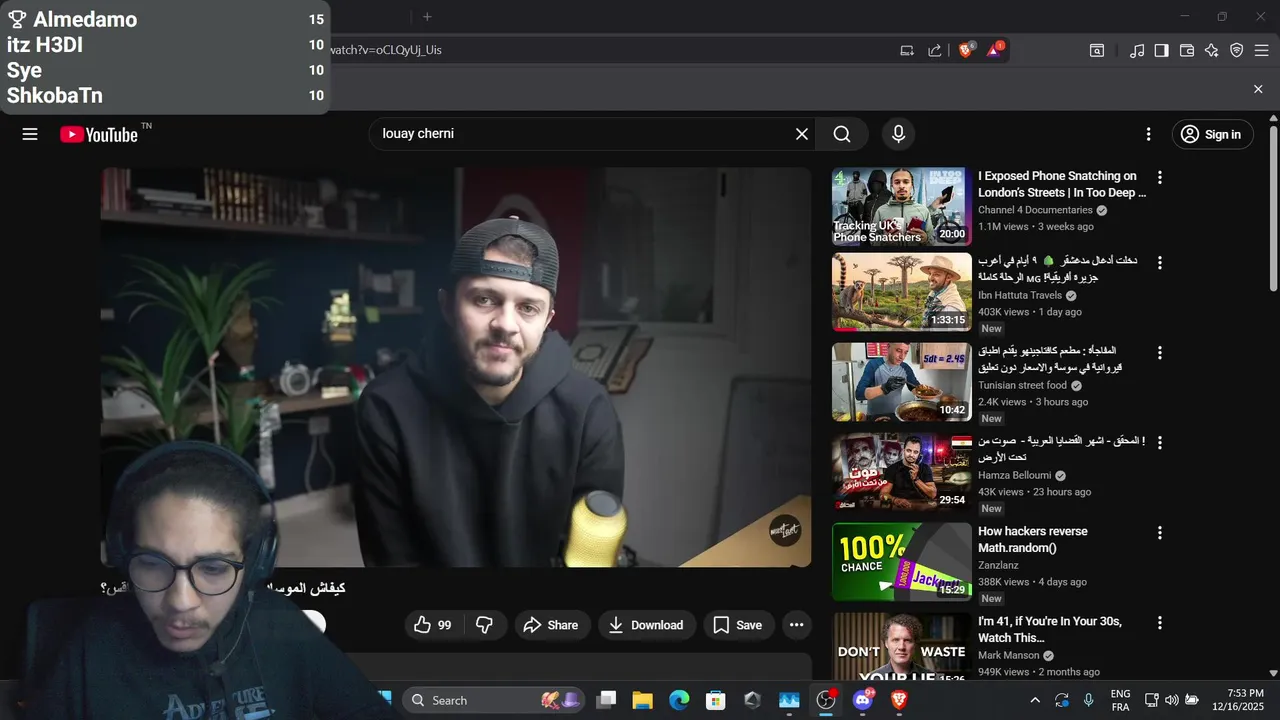The image size is (1280, 720).
Task: Download the video
Action: [x=646, y=625]
